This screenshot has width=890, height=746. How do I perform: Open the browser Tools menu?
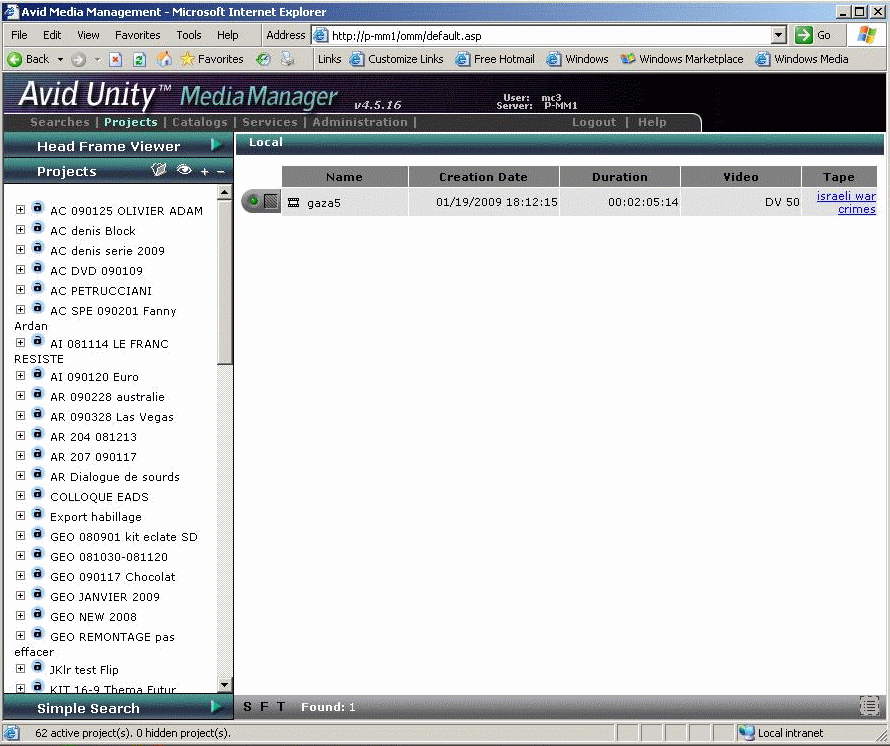click(188, 35)
